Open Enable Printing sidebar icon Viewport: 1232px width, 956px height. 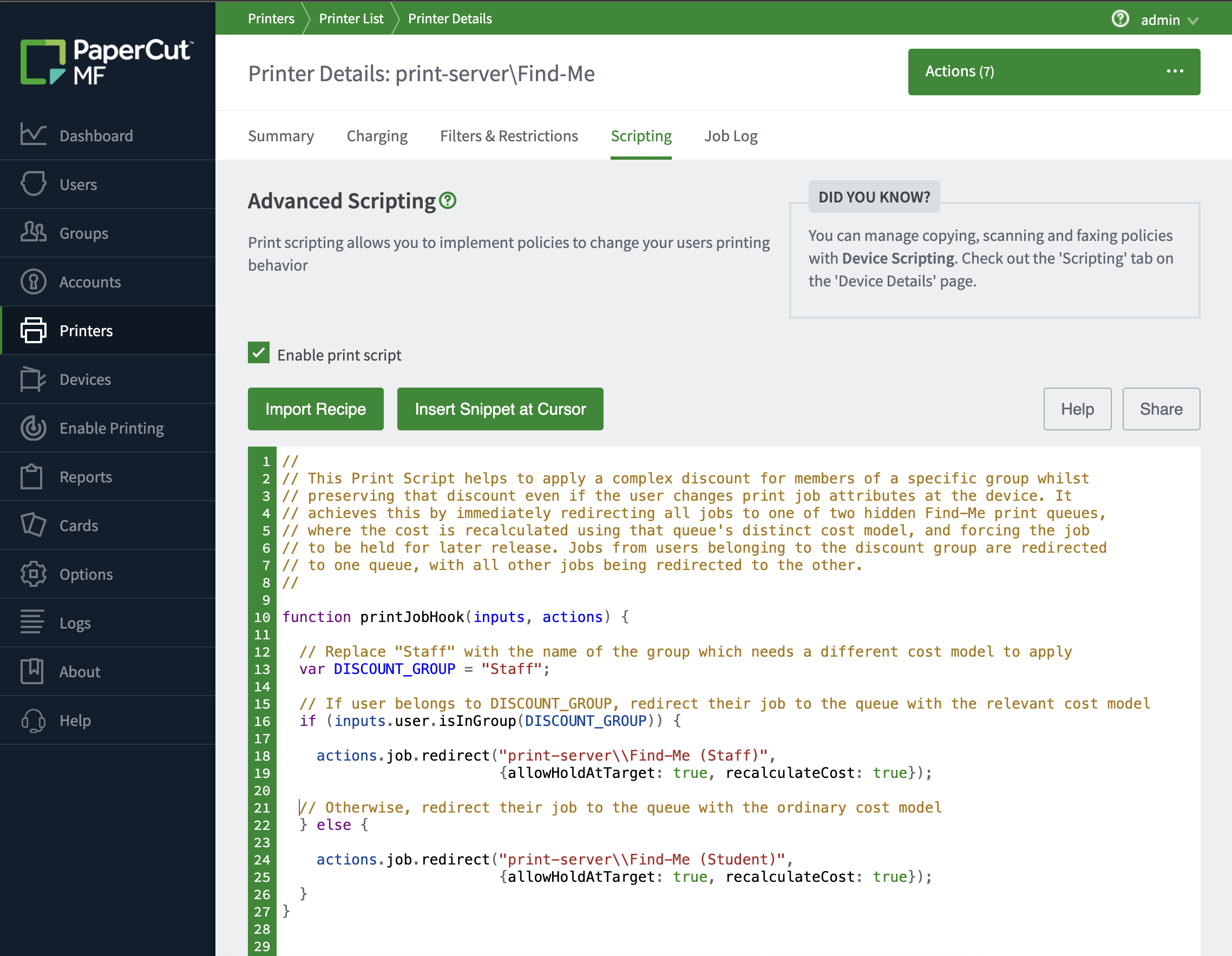pyautogui.click(x=33, y=428)
